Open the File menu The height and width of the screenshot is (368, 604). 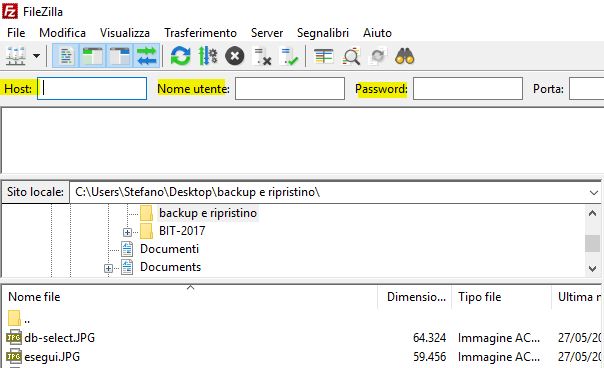tap(16, 33)
